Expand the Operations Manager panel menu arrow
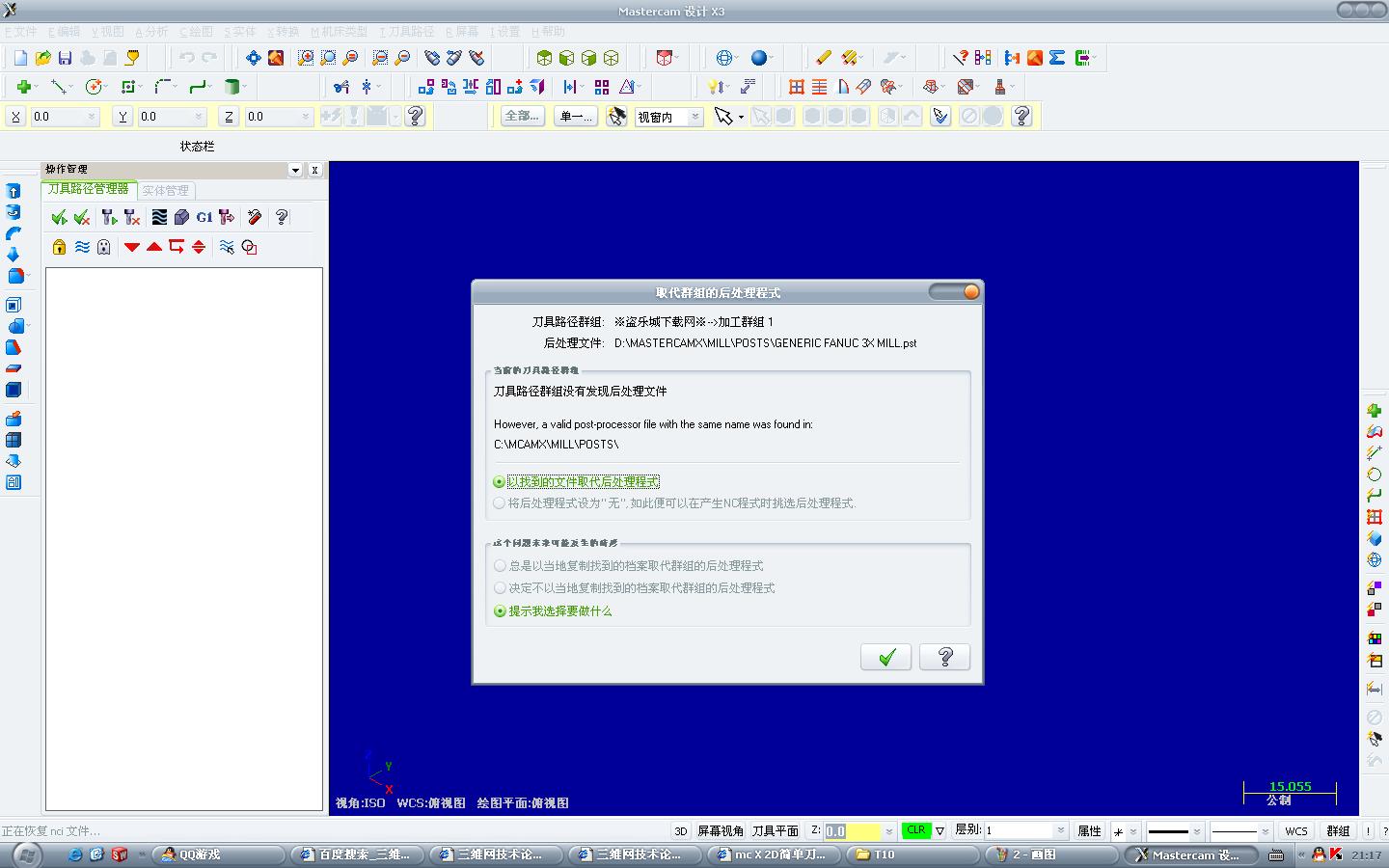Viewport: 1389px width, 868px height. [295, 170]
